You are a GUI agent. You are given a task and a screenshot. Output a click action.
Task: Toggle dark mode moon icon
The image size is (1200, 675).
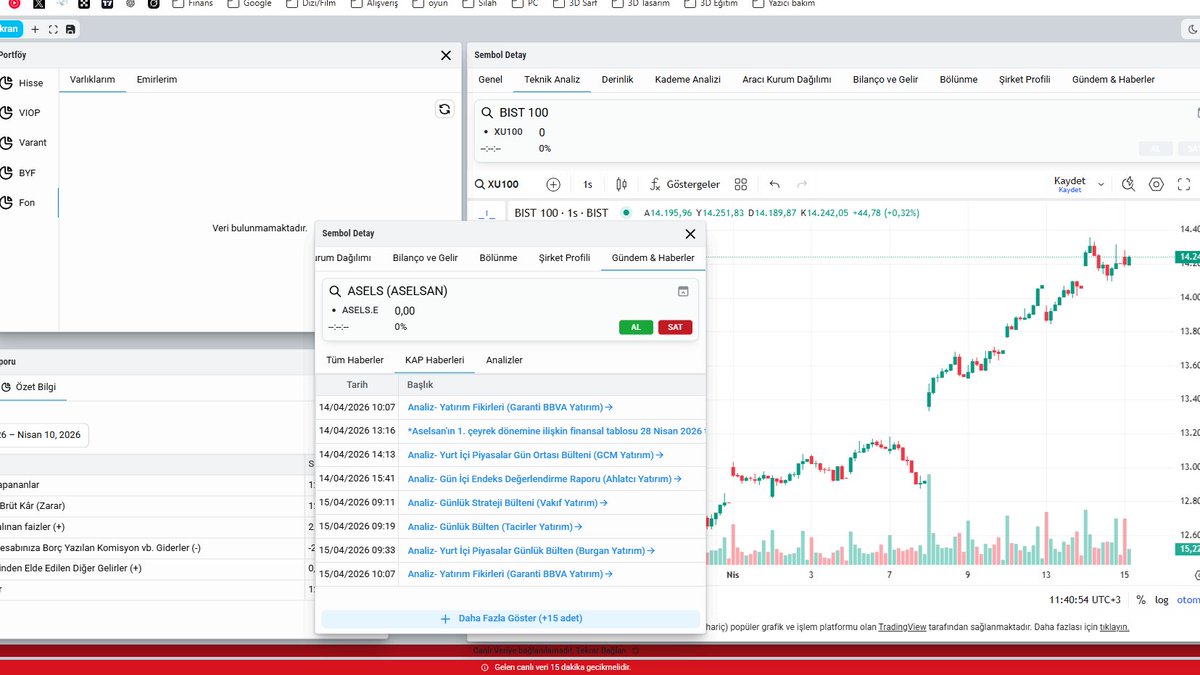click(x=1191, y=30)
